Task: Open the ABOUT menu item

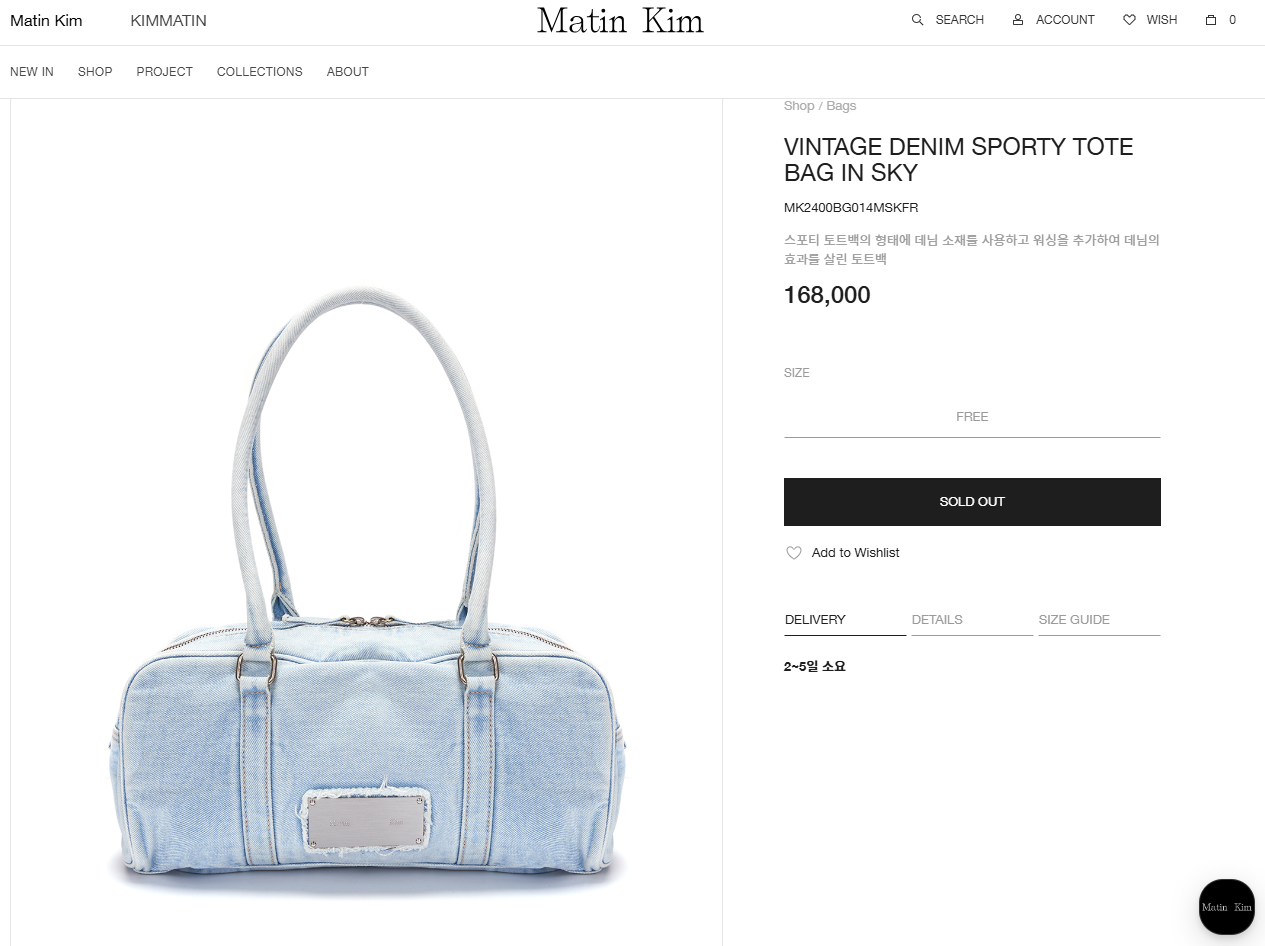Action: click(x=348, y=72)
